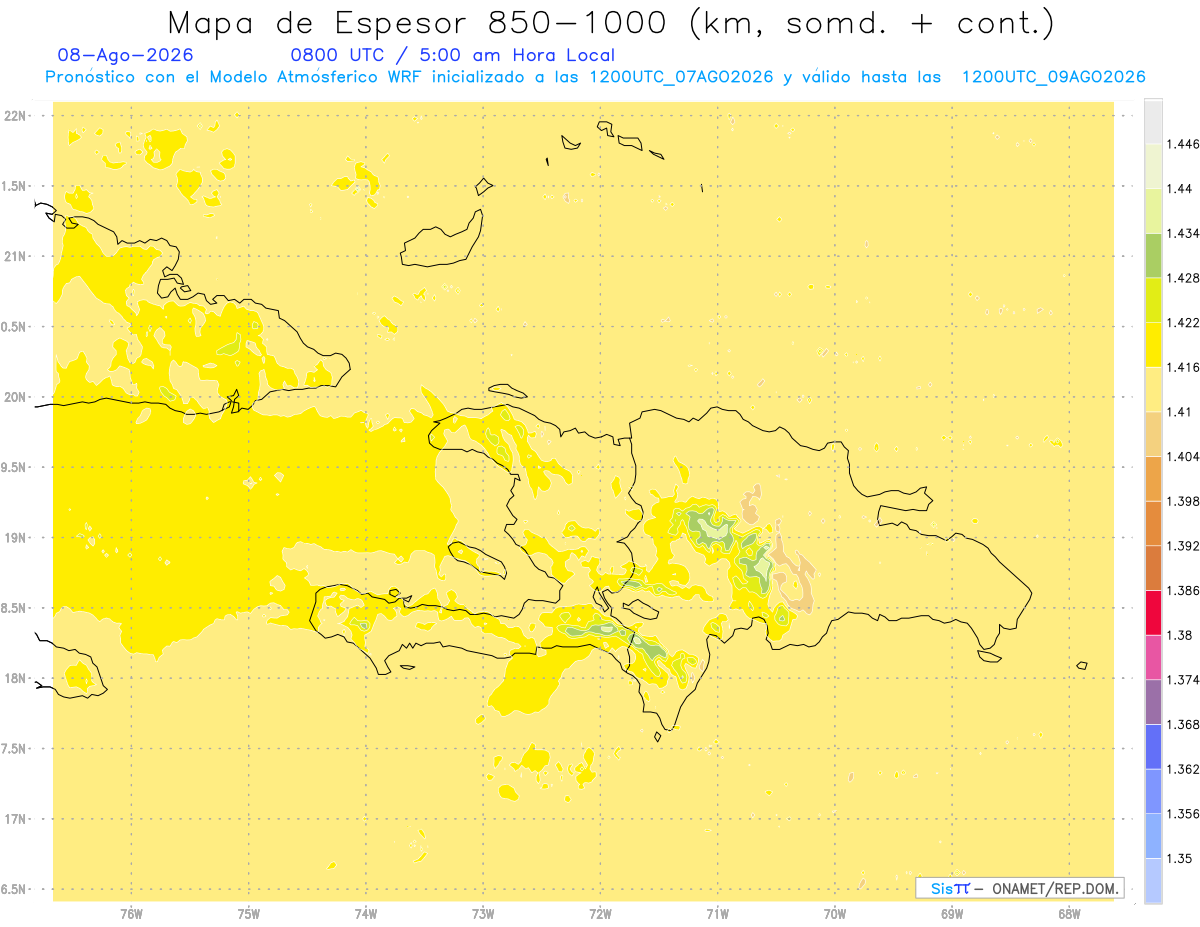Click the legend value "1.422"
Image resolution: width=1200 pixels, height=927 pixels.
click(1183, 322)
